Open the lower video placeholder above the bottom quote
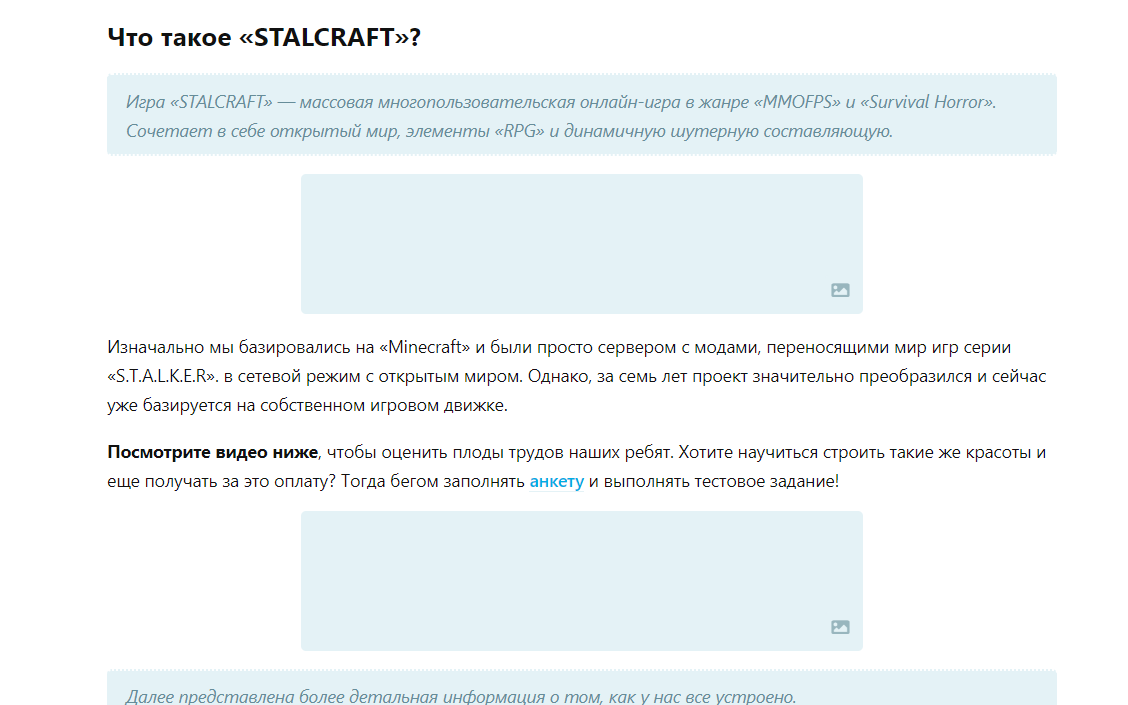 tap(581, 581)
